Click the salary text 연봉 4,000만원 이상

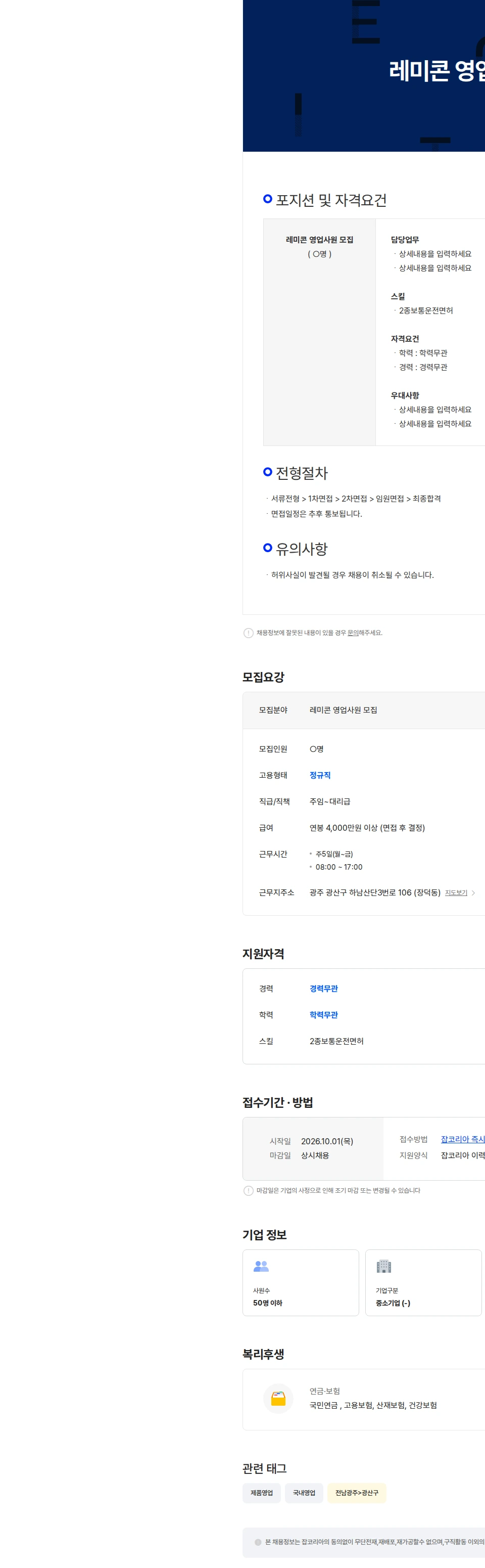(x=367, y=828)
